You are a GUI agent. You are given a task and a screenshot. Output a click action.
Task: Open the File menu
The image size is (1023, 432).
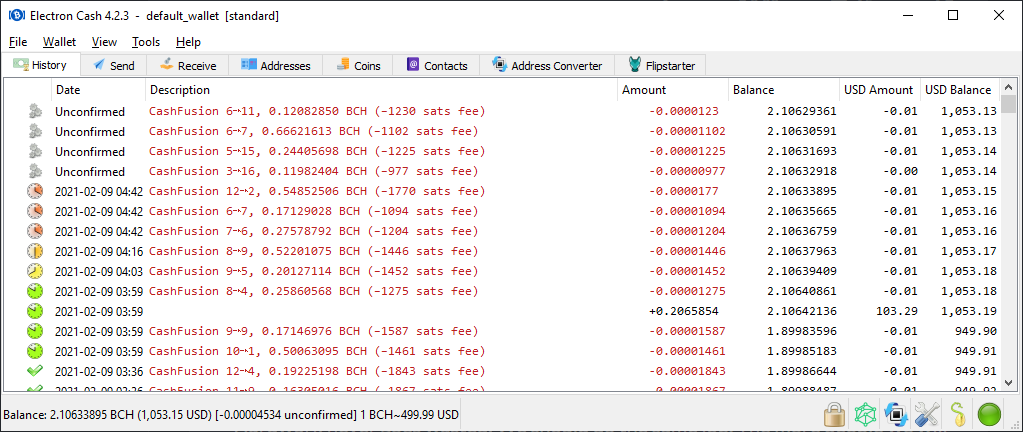[x=18, y=42]
